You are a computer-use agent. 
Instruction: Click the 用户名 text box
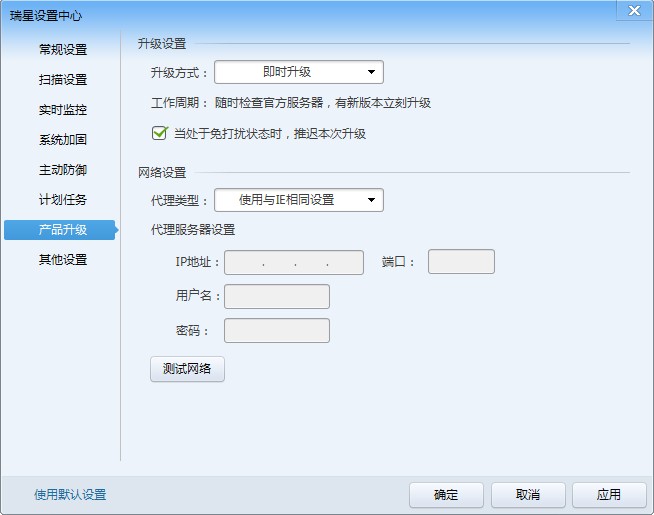277,297
